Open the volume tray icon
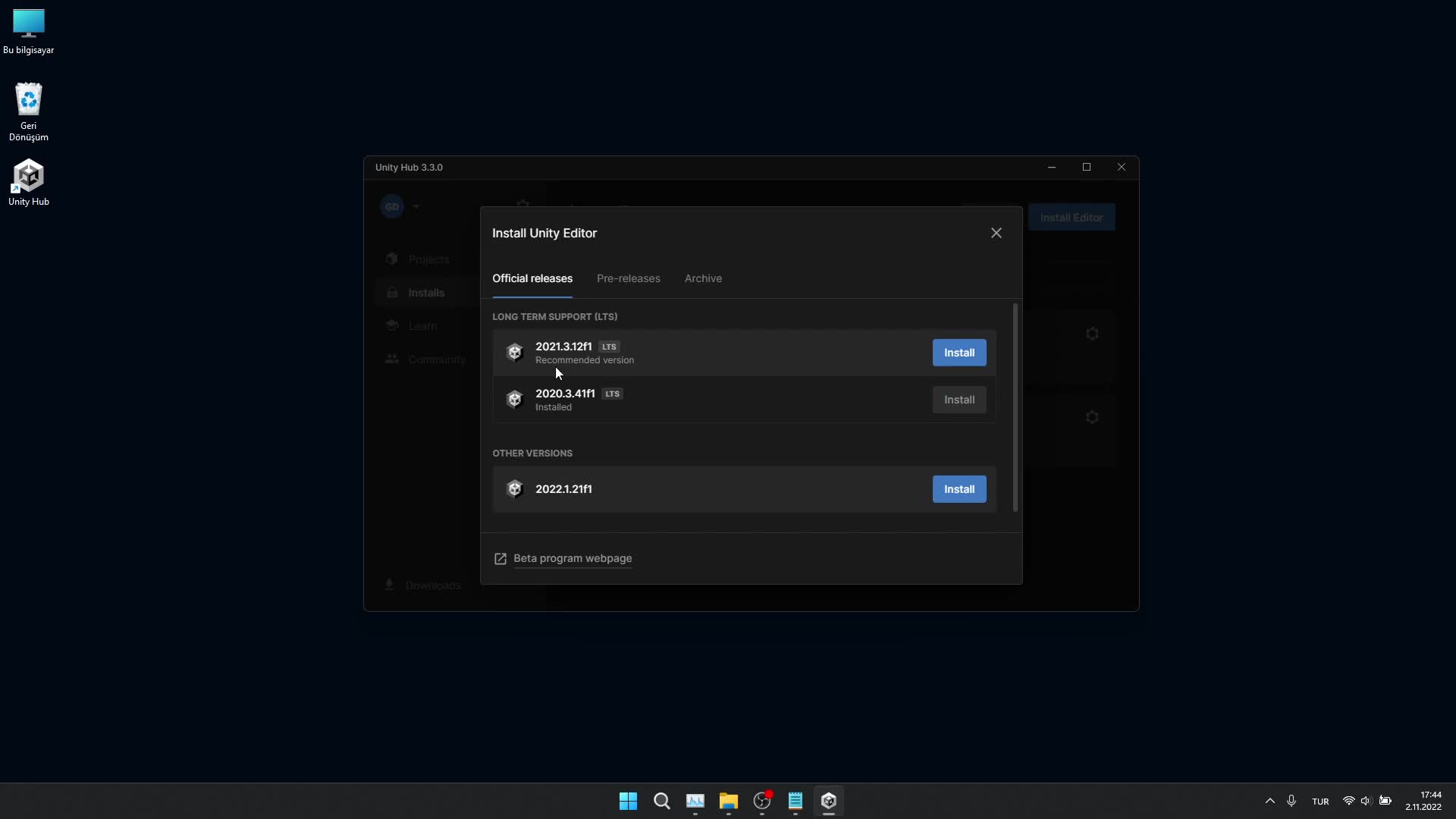Screen dimensions: 1456x819 click(1366, 801)
